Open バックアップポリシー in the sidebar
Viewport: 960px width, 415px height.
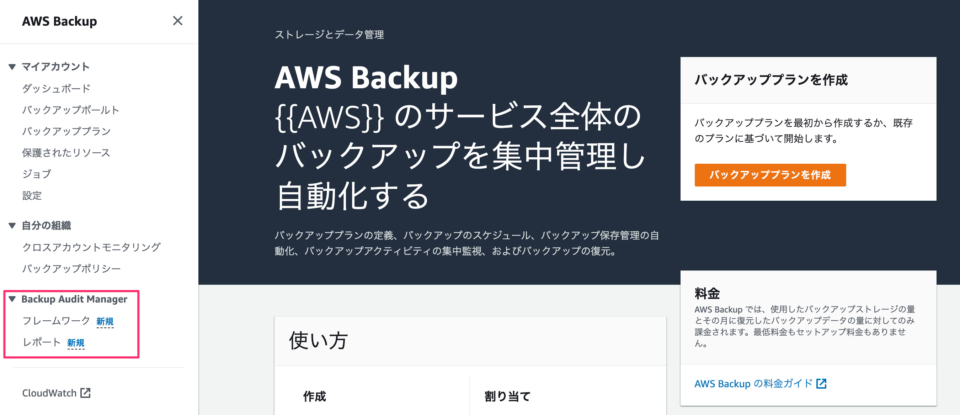pyautogui.click(x=72, y=269)
